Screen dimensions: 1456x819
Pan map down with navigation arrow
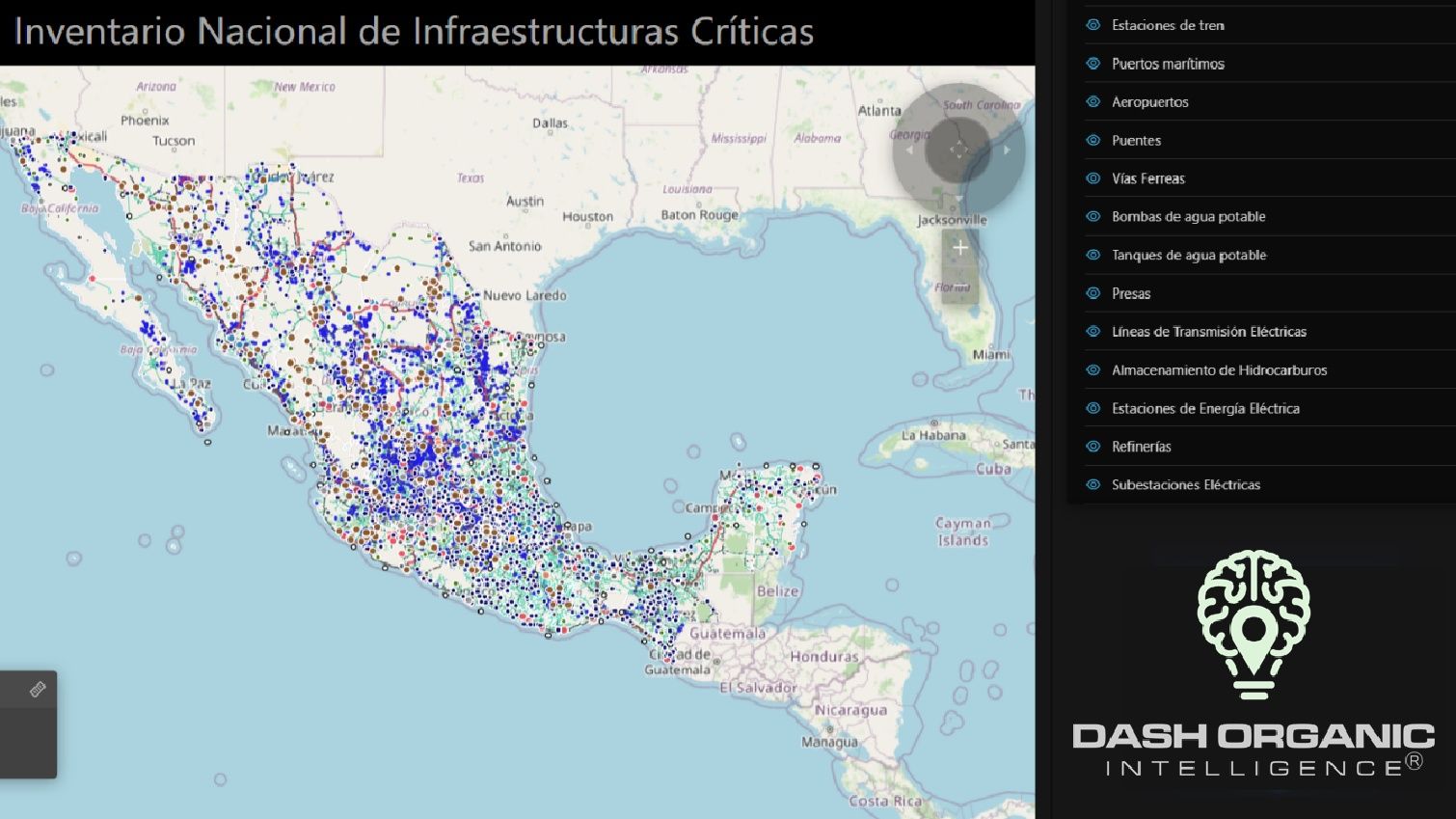pos(958,198)
